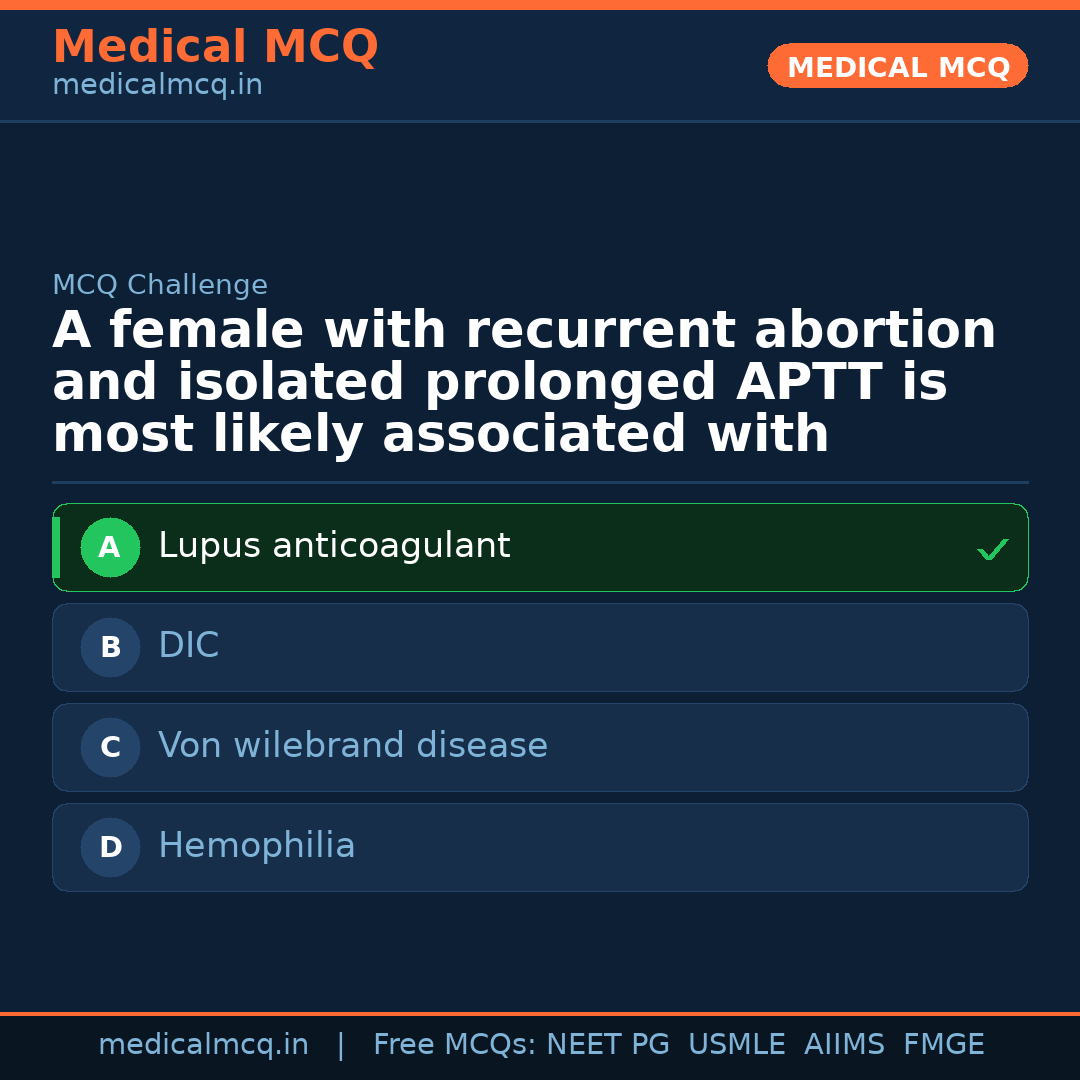
Task: Click the Medical MCQ header title
Action: click(215, 47)
